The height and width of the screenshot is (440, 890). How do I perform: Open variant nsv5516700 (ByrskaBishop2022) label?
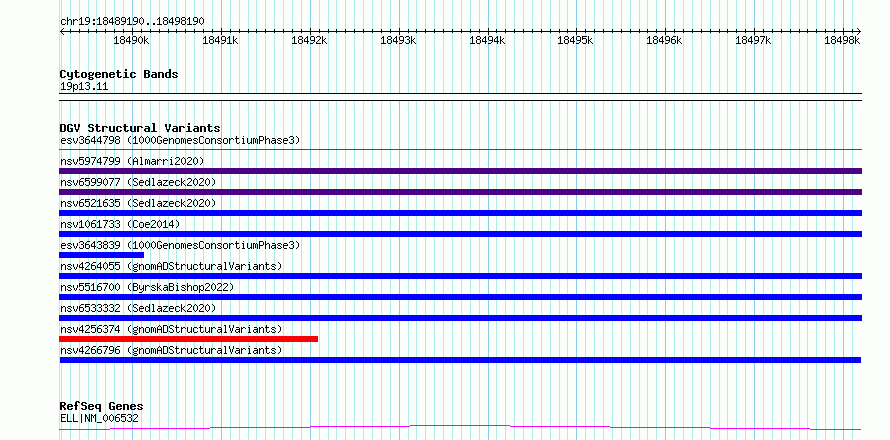[x=147, y=287]
